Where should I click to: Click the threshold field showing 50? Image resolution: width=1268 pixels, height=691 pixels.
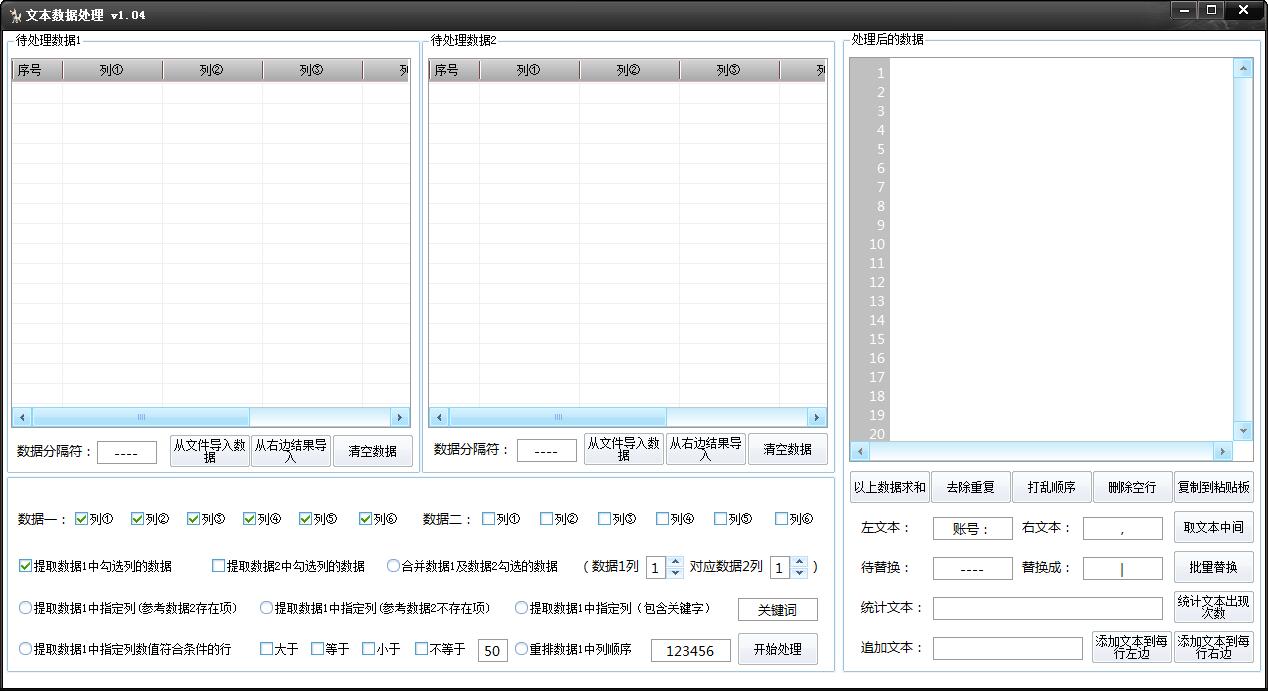pyautogui.click(x=493, y=651)
